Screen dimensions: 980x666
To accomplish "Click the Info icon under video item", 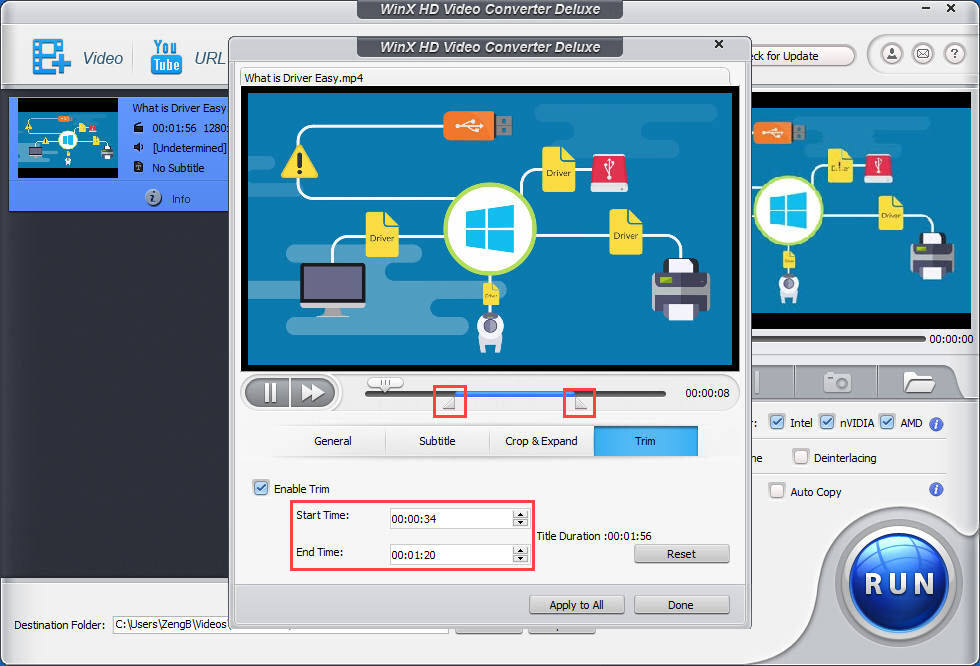I will pyautogui.click(x=153, y=198).
